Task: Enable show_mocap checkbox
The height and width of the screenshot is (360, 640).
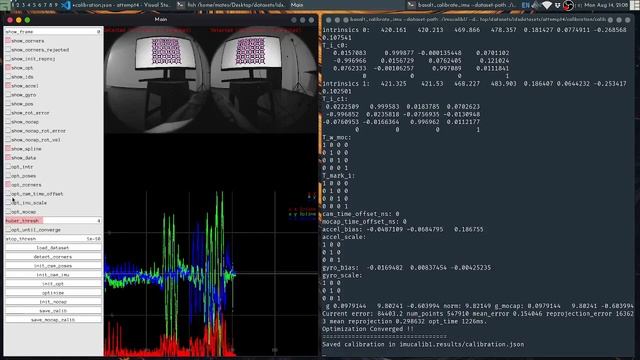Action: click(8, 122)
